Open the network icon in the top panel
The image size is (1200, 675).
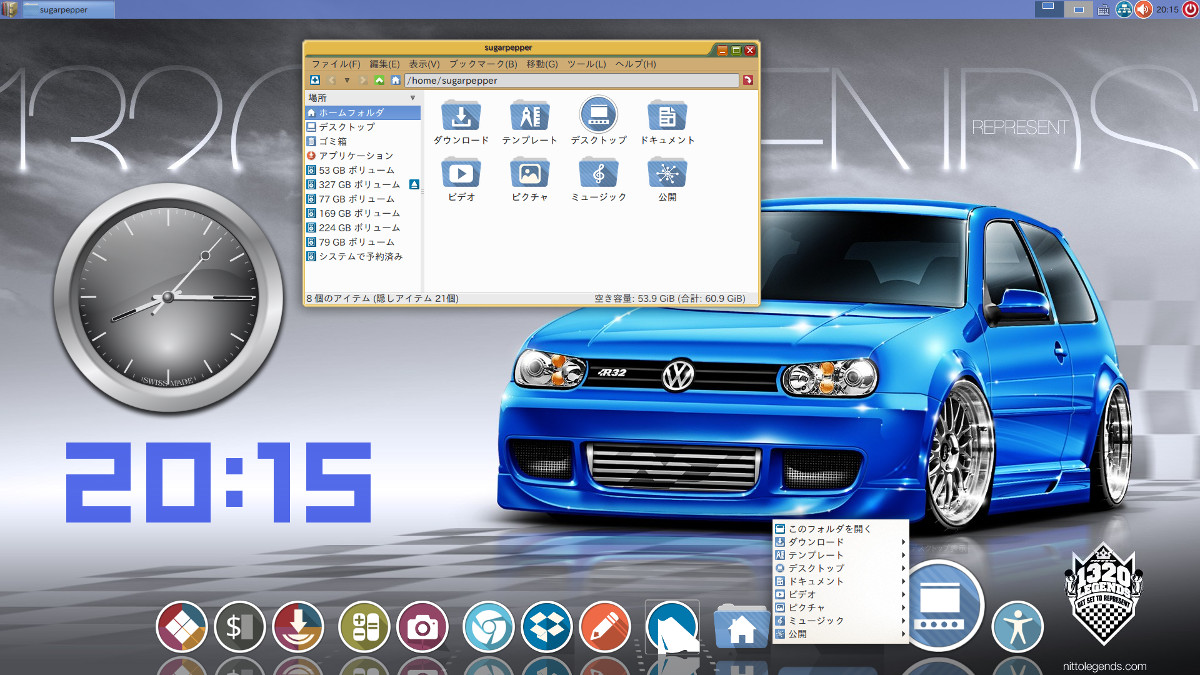click(1124, 9)
